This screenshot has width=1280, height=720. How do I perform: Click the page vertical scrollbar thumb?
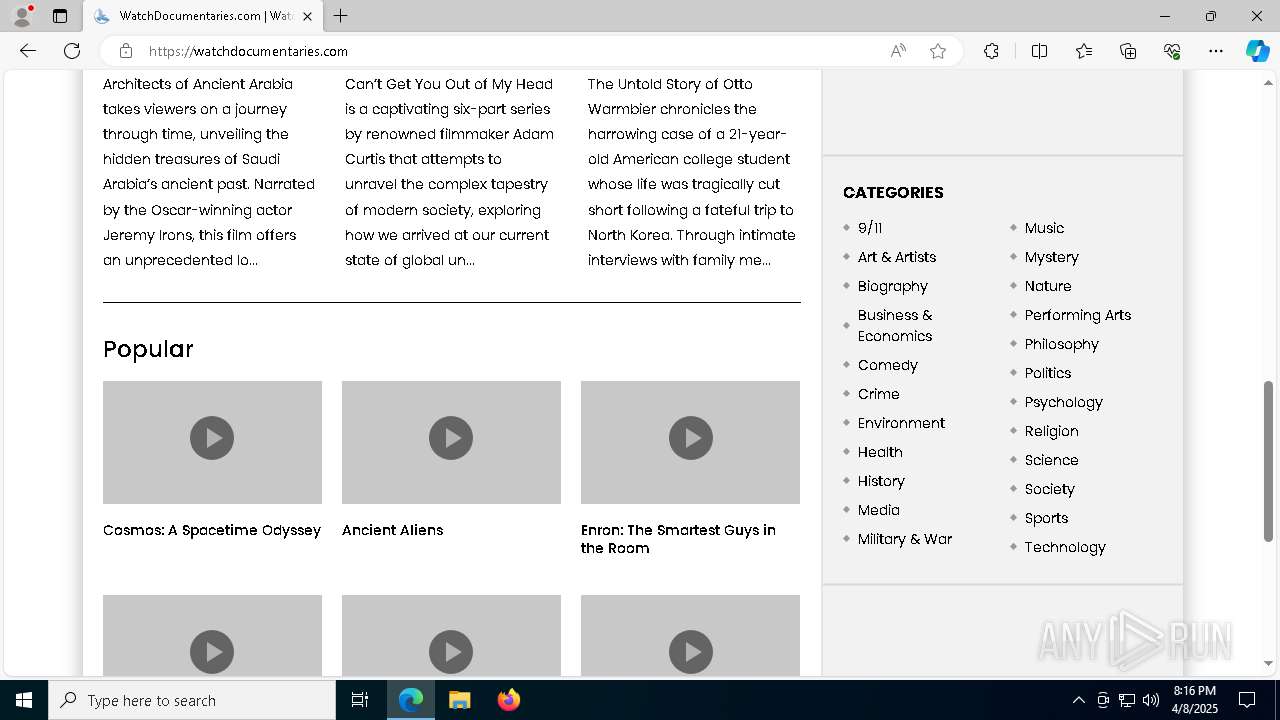[x=1268, y=461]
